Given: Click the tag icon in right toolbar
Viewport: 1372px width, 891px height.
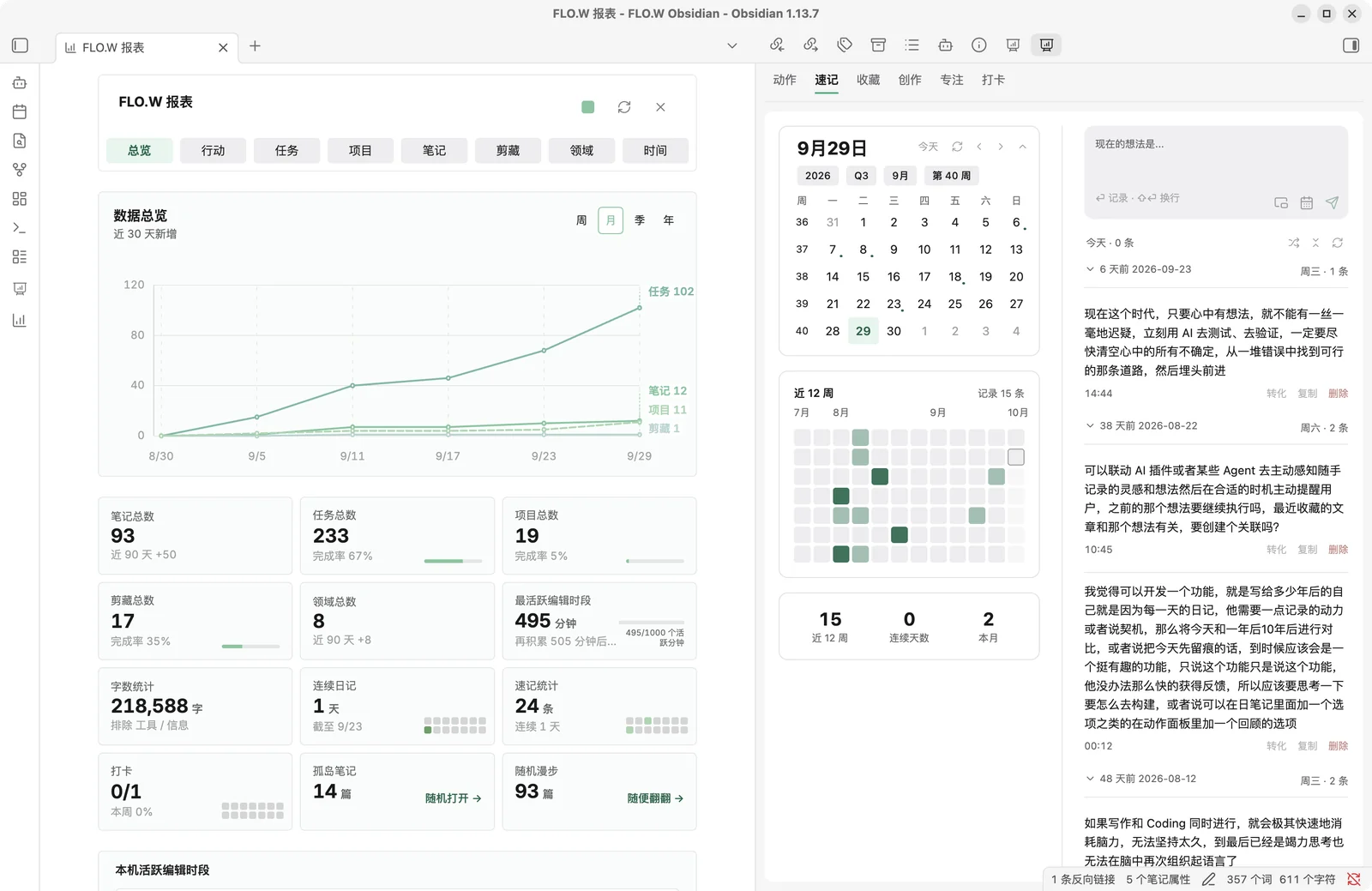Looking at the screenshot, I should pos(845,45).
